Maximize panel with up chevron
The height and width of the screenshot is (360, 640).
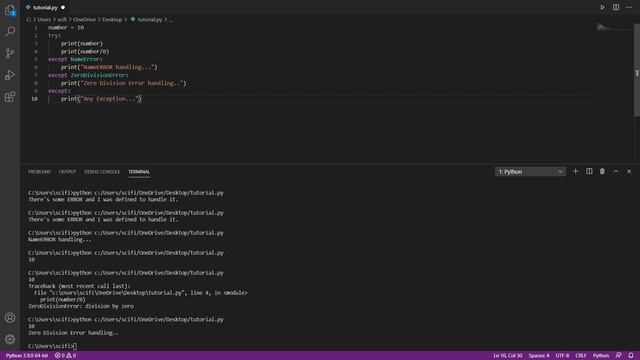pyautogui.click(x=616, y=171)
